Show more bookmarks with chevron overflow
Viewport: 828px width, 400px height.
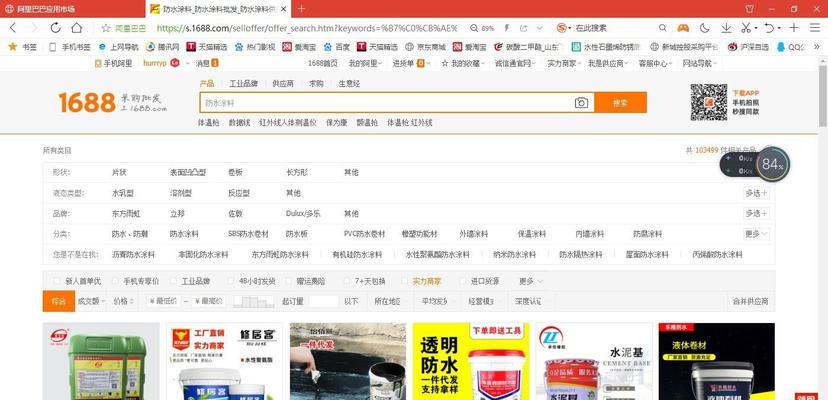click(x=817, y=47)
